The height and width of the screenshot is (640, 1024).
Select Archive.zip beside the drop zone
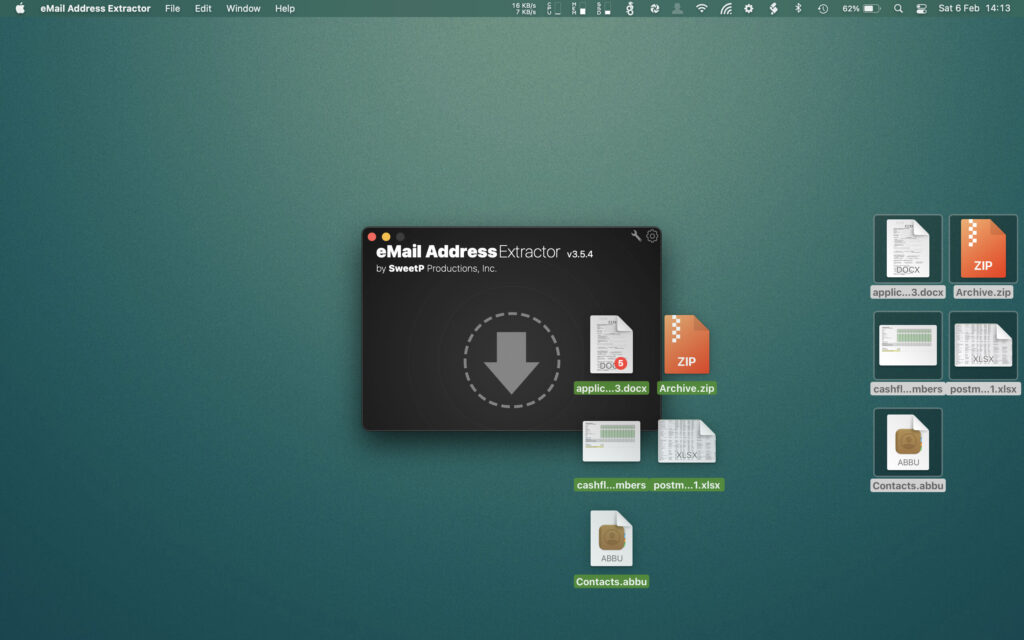coord(686,345)
